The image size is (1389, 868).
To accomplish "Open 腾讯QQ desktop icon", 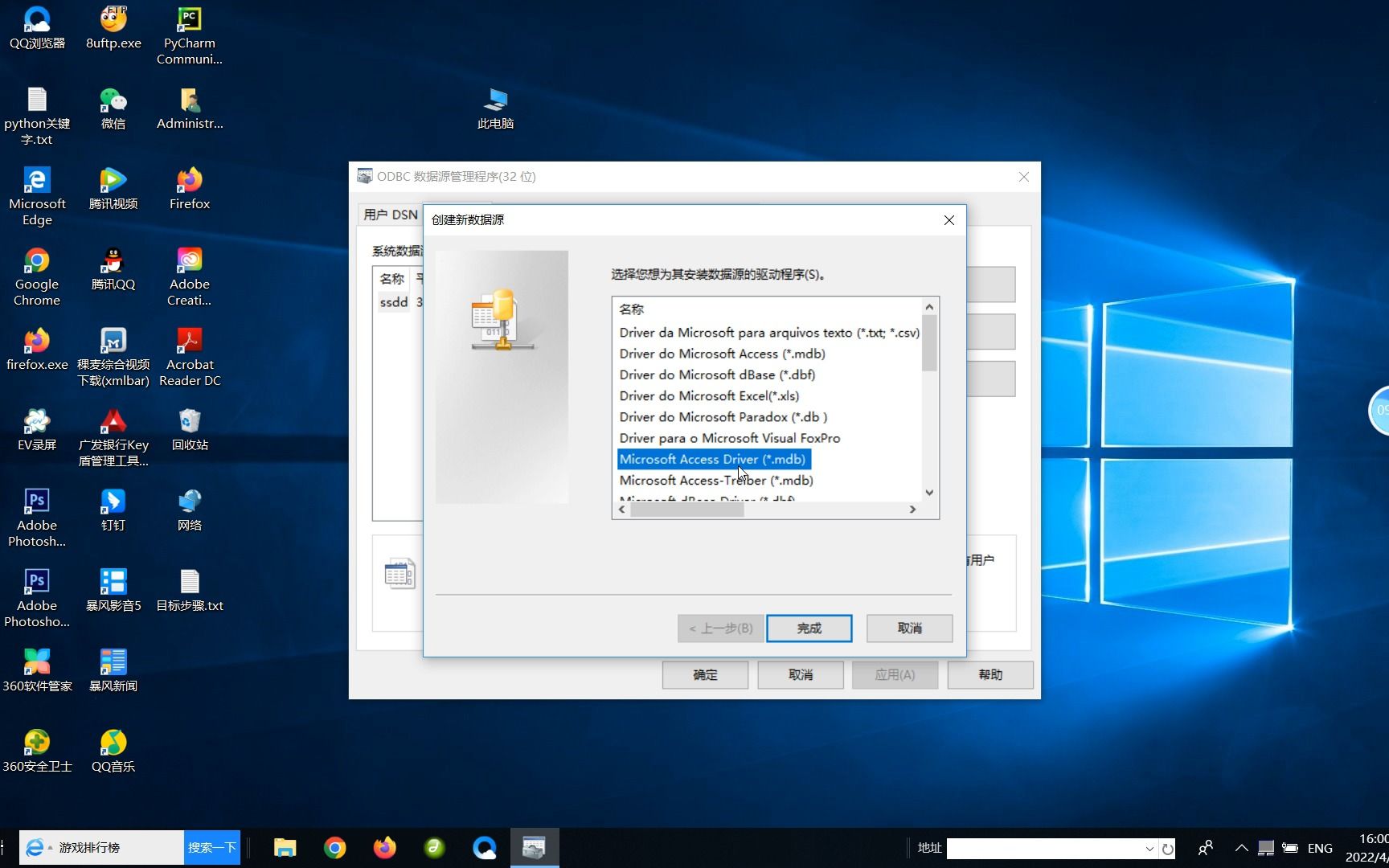I will [x=113, y=268].
